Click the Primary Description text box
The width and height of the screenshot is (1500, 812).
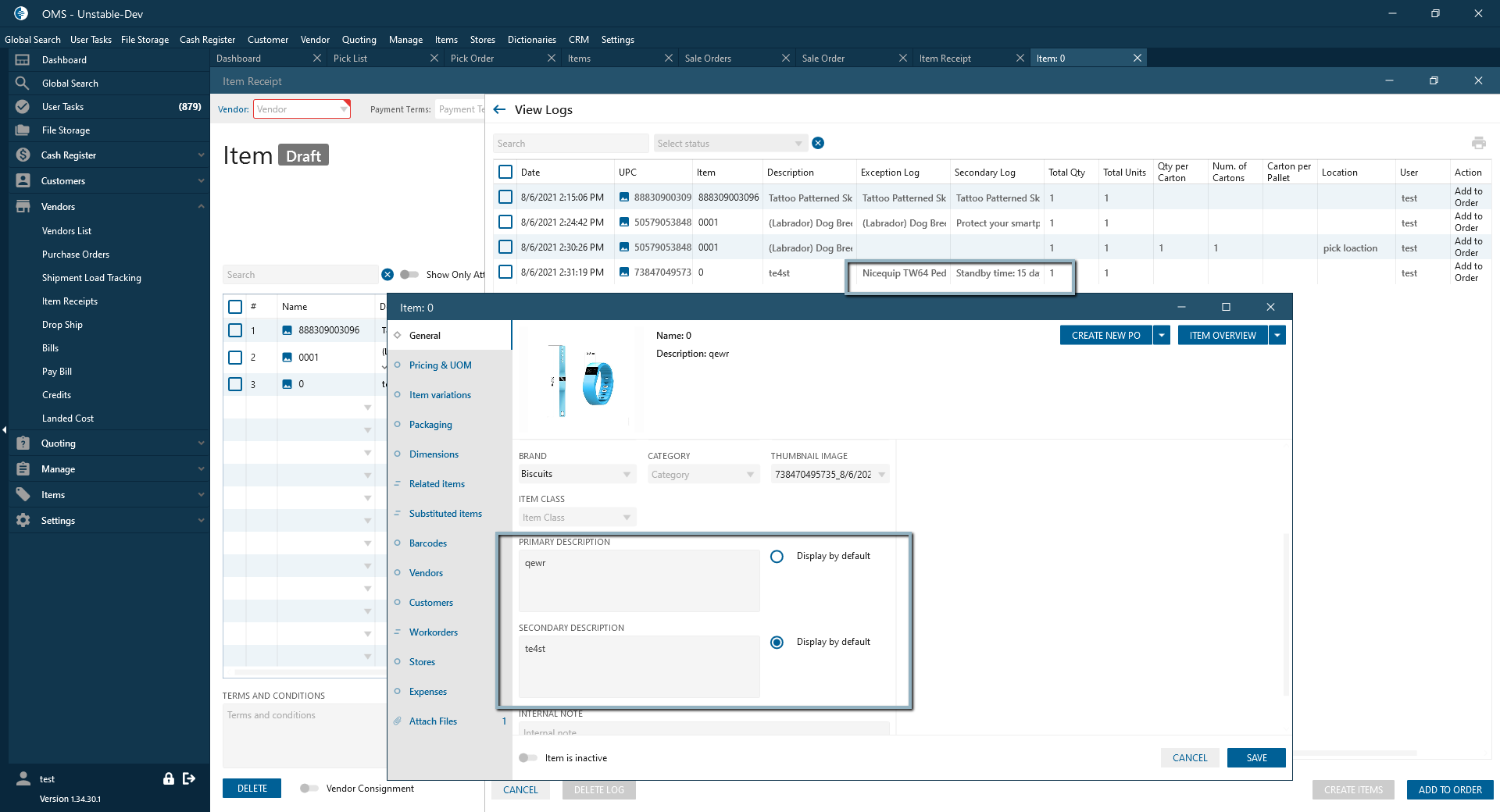pyautogui.click(x=639, y=581)
